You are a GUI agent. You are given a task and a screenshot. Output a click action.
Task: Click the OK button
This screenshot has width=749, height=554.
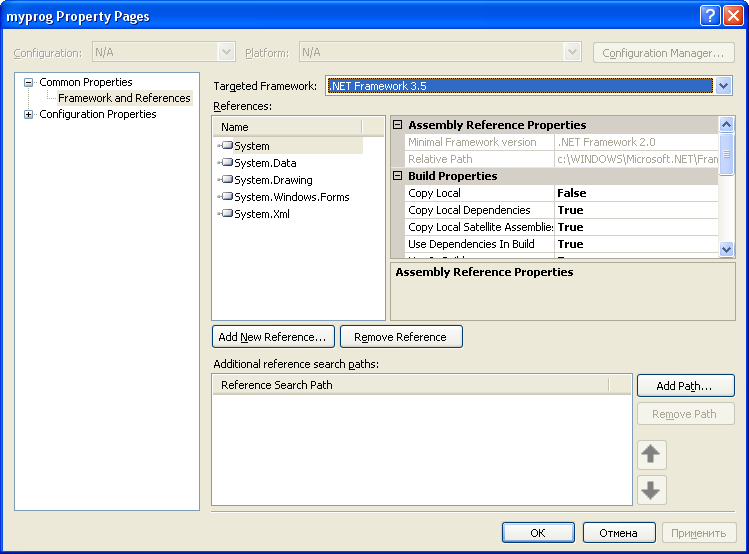pyautogui.click(x=538, y=533)
